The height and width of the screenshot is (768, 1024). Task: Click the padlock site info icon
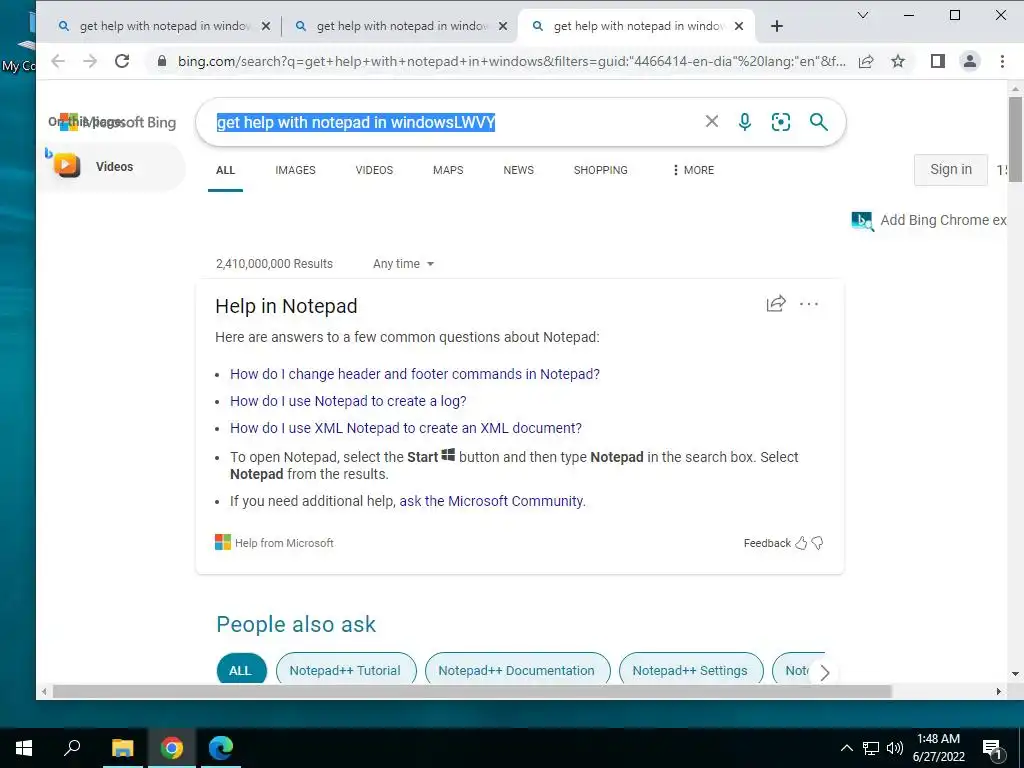[x=162, y=61]
